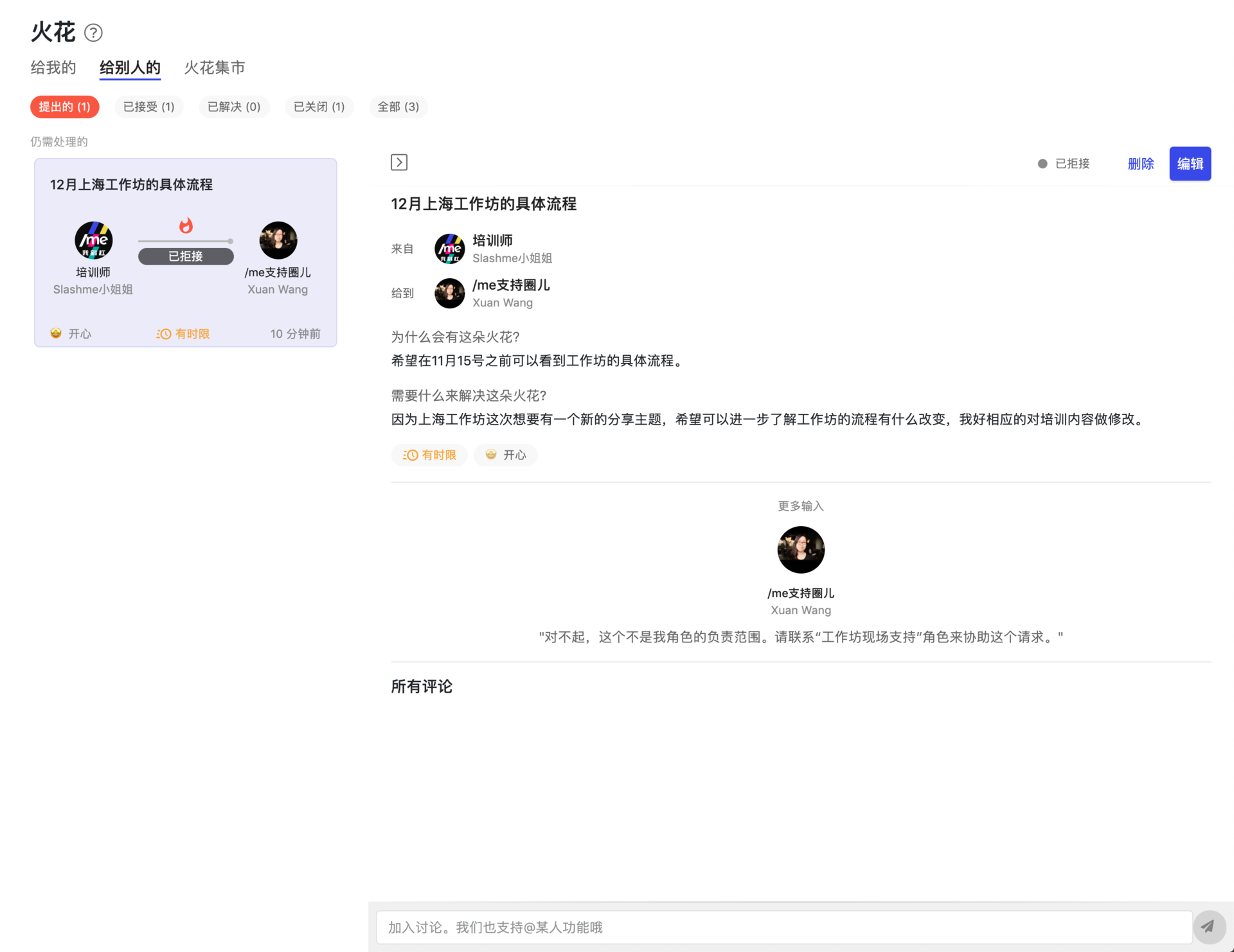This screenshot has width=1234, height=952.
Task: Click the progress line on the spark card
Action: click(186, 242)
